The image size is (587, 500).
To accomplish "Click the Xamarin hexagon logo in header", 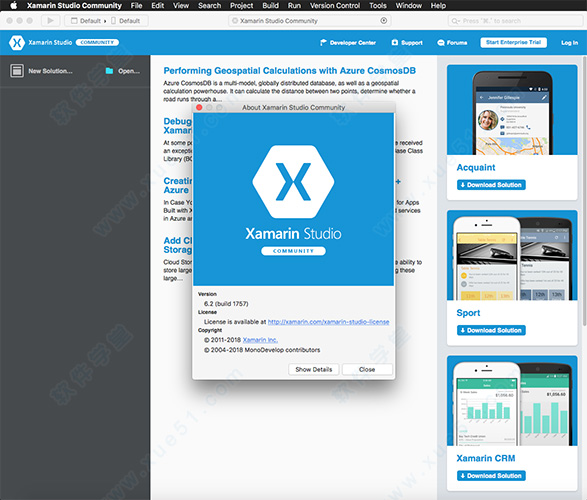I will click(17, 42).
